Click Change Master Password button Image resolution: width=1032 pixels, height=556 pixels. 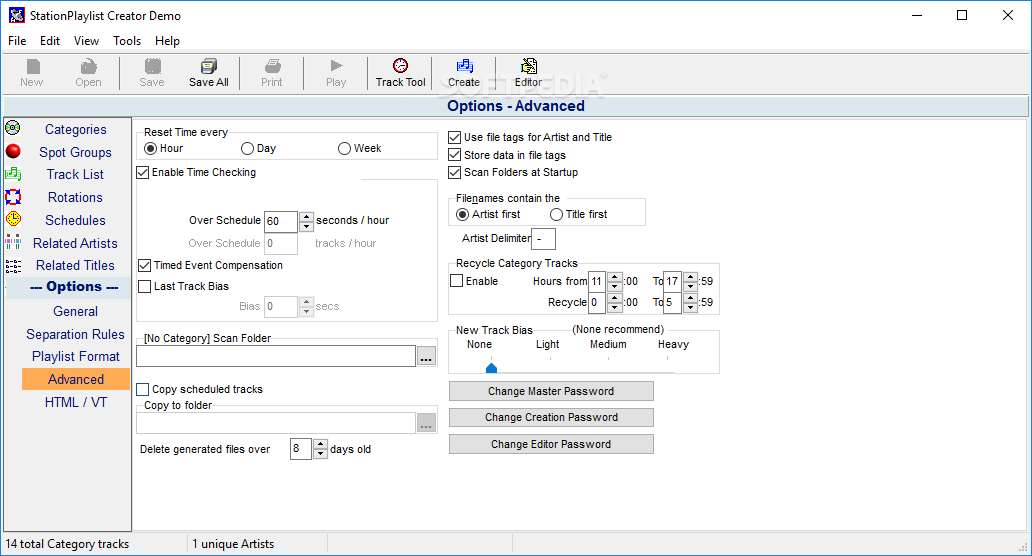click(552, 391)
